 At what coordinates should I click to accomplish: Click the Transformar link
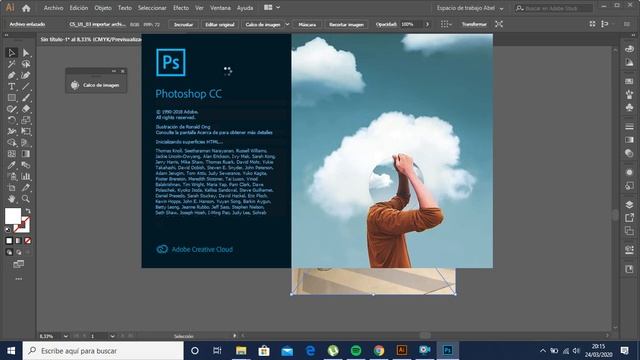point(474,24)
